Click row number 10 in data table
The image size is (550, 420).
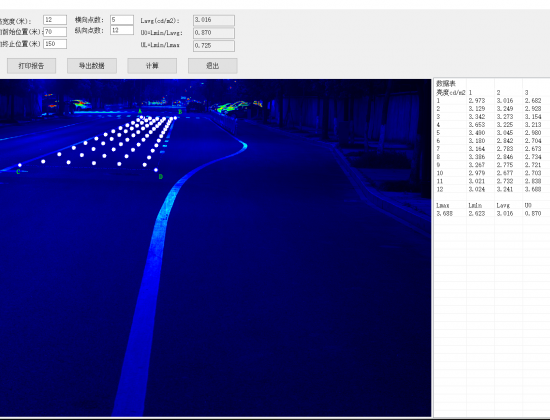pos(440,173)
